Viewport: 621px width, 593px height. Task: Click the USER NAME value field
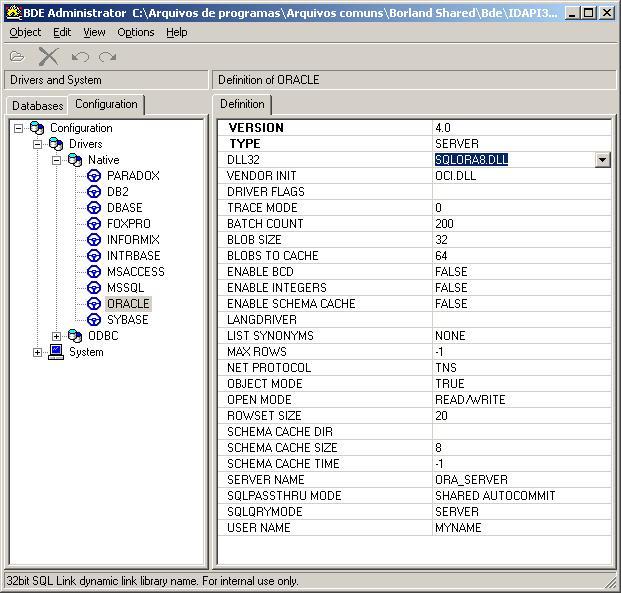520,528
